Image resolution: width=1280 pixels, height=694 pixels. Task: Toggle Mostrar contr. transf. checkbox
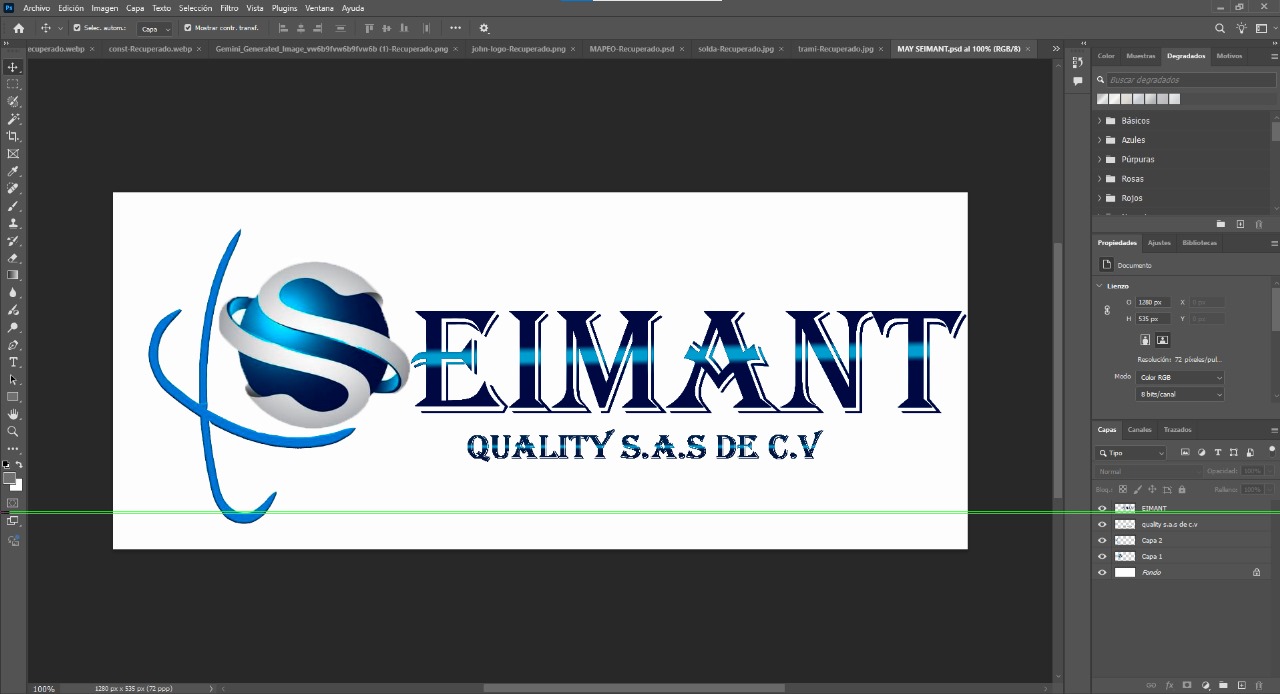tap(187, 28)
